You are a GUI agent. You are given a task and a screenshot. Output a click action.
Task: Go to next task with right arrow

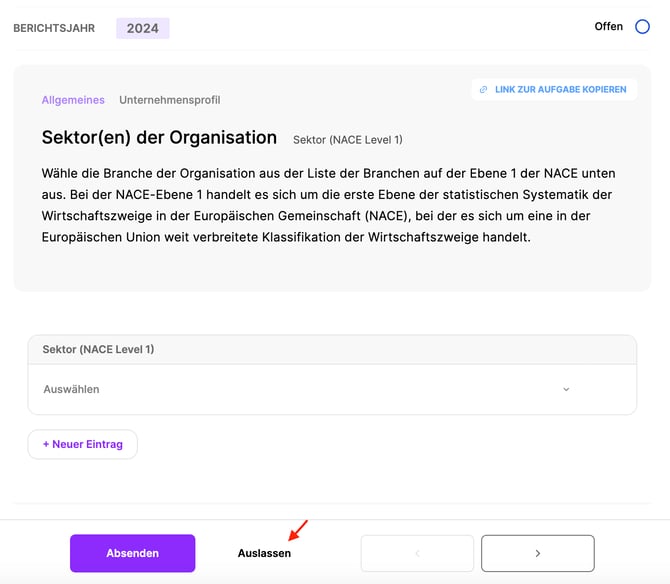click(537, 553)
